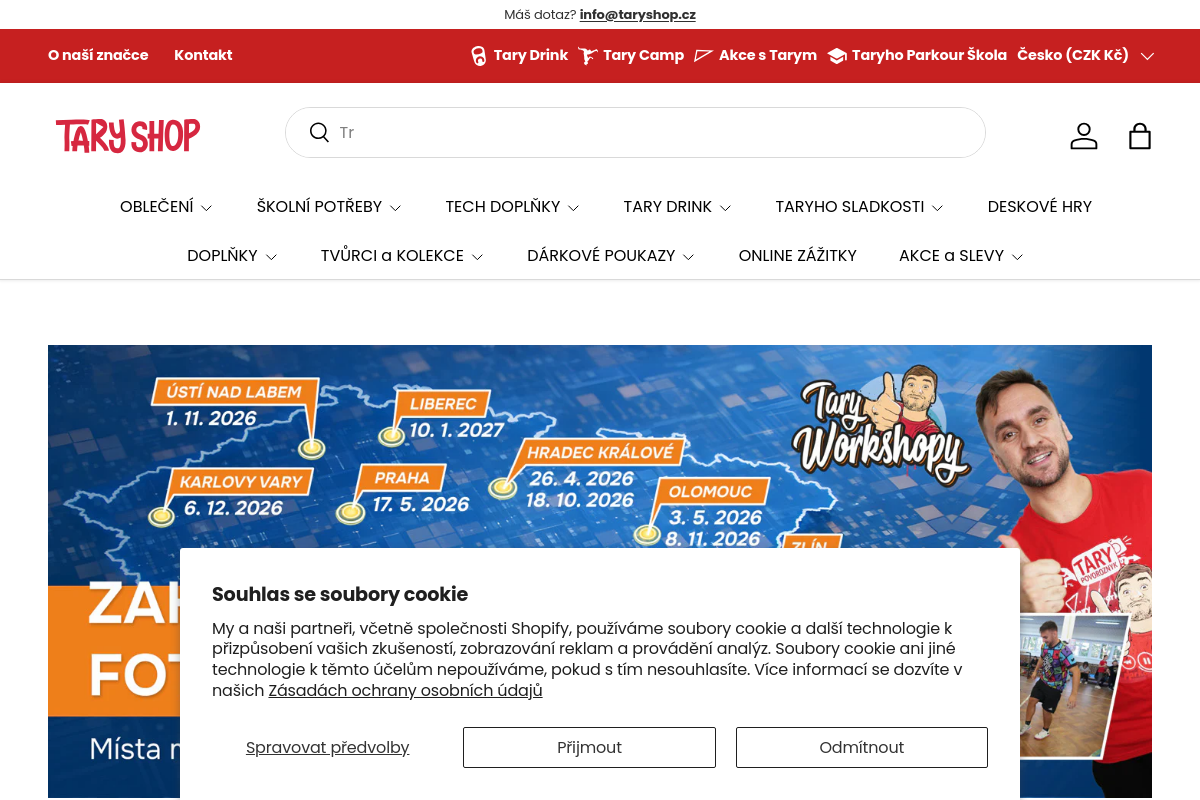Viewport: 1200px width, 800px height.
Task: Expand the TARYHO SLADKOSTI menu
Action: coord(859,207)
